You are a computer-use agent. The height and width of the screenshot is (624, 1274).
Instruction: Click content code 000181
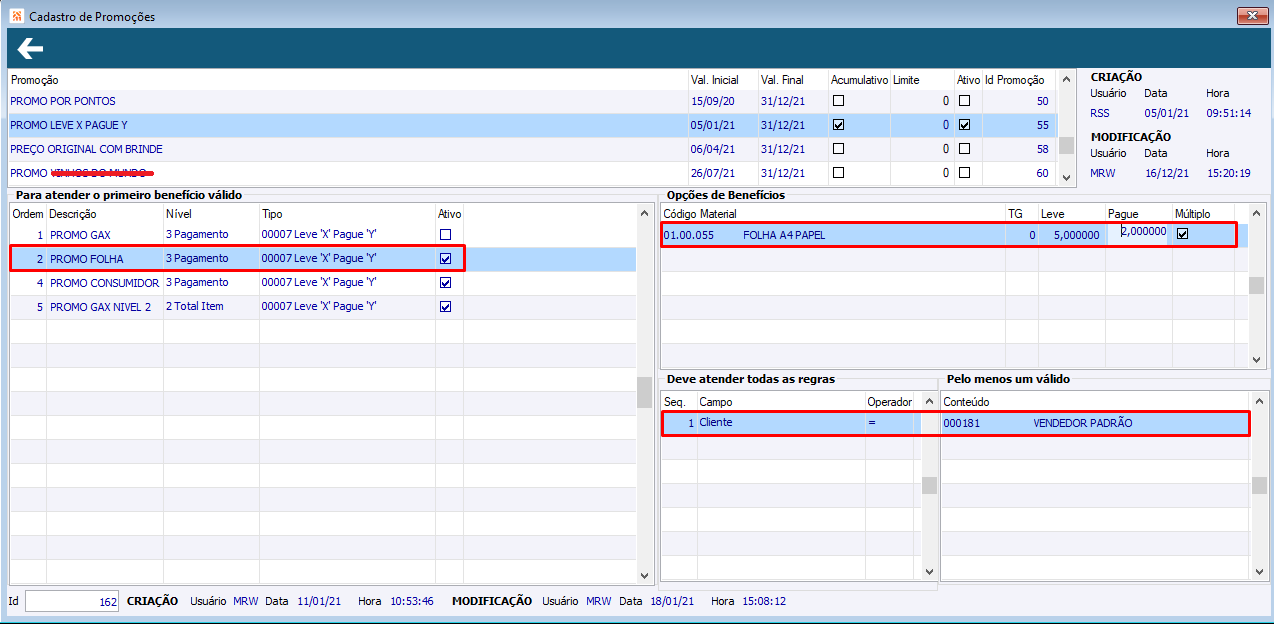(962, 423)
